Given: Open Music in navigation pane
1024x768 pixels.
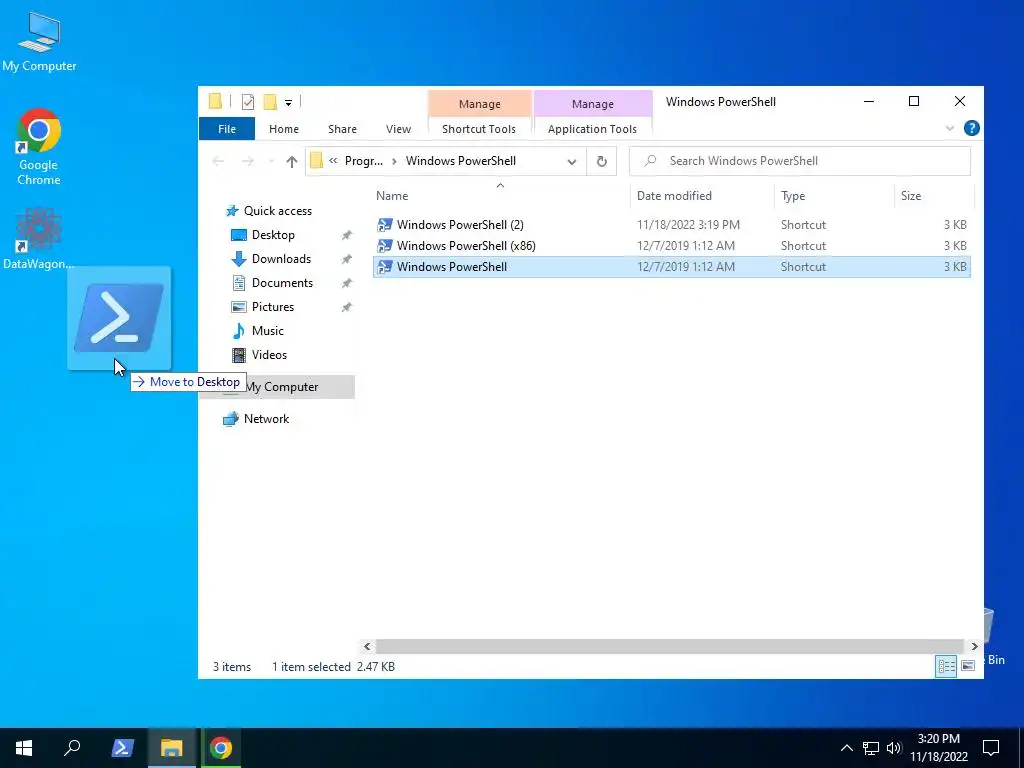Looking at the screenshot, I should (x=268, y=331).
